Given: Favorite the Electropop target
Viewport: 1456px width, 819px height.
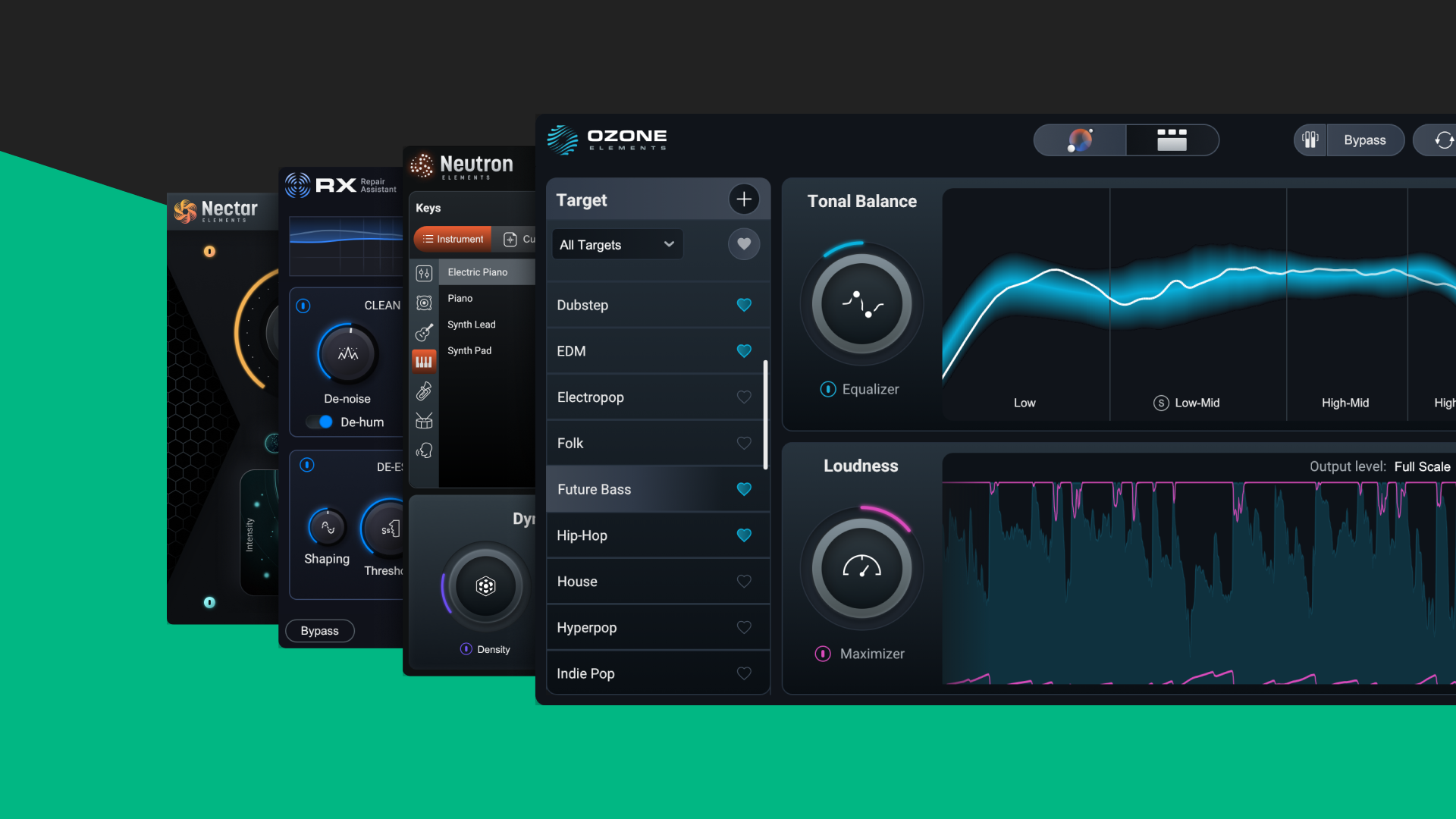Looking at the screenshot, I should coord(744,397).
